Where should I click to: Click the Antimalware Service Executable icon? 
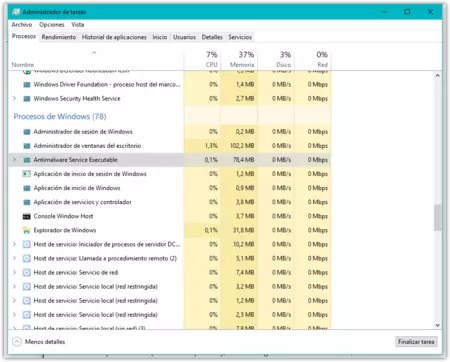pyautogui.click(x=27, y=160)
